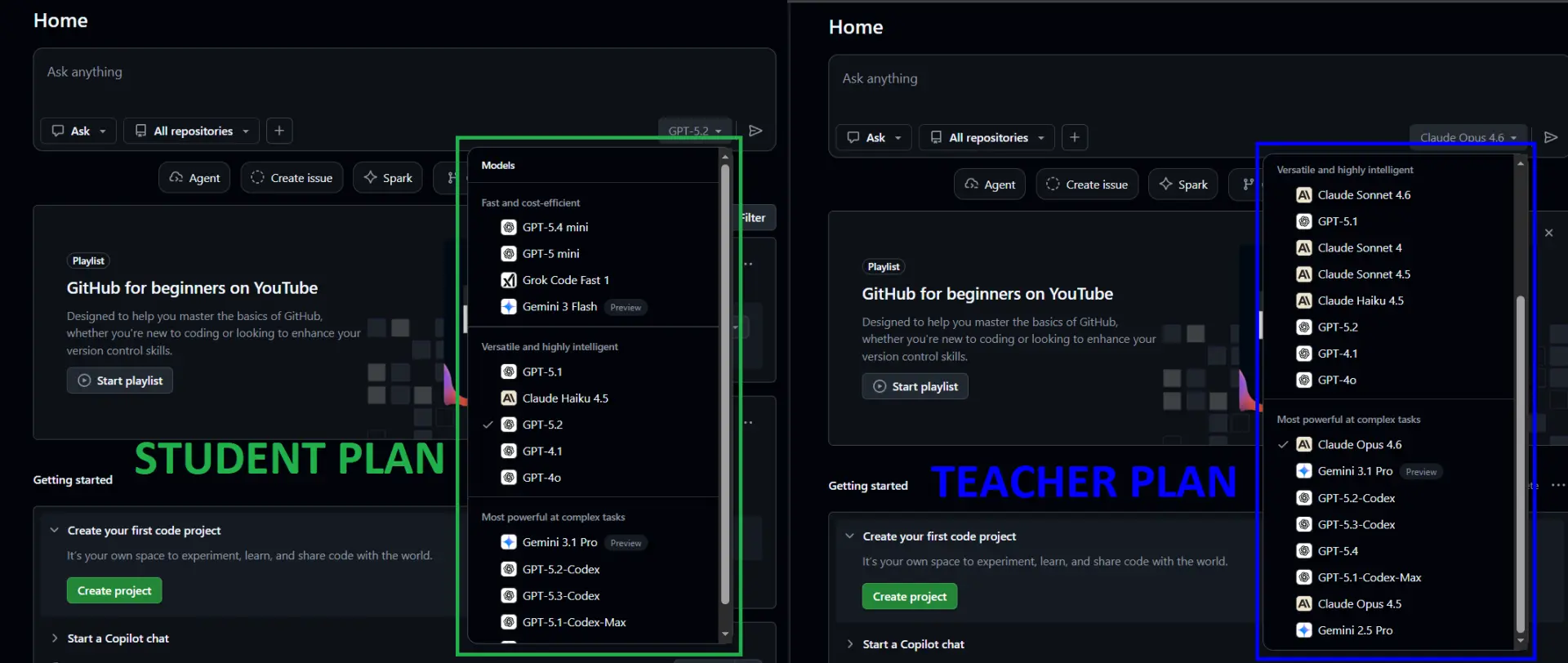Open the three-dots menu beside teacher Getting started
This screenshot has height=663, width=1568.
[1558, 485]
